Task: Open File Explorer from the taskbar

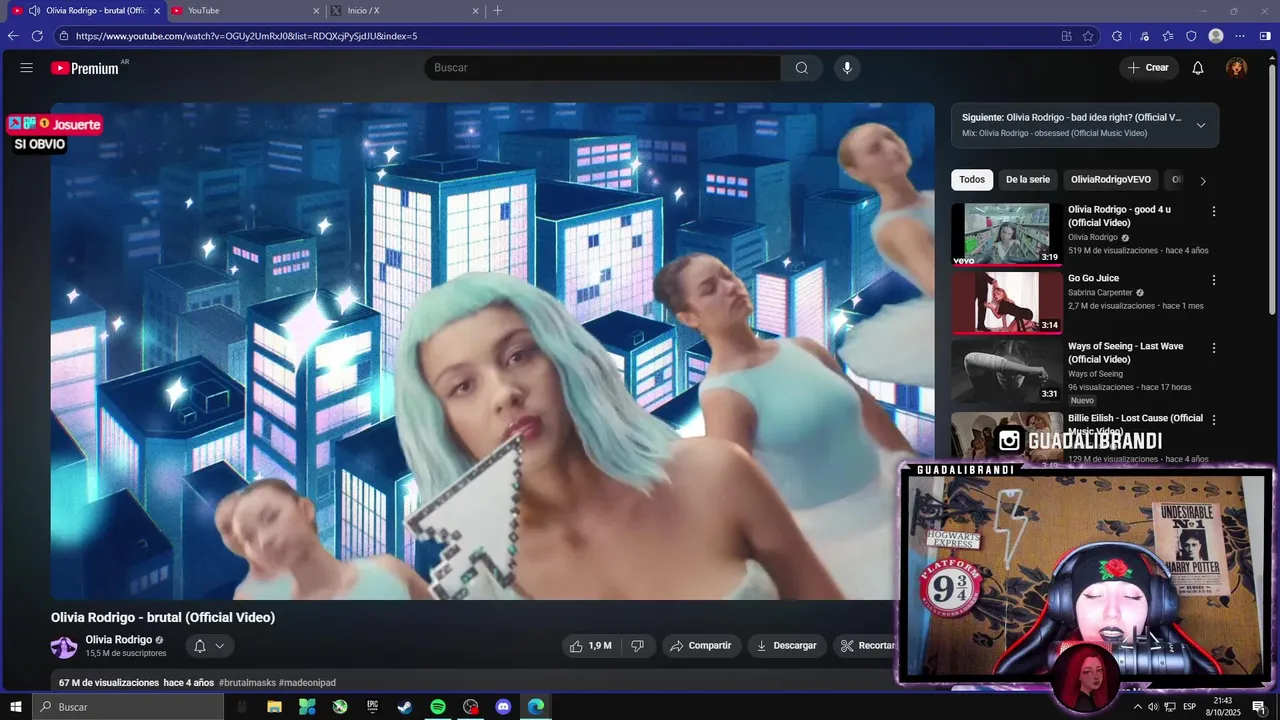Action: point(274,707)
